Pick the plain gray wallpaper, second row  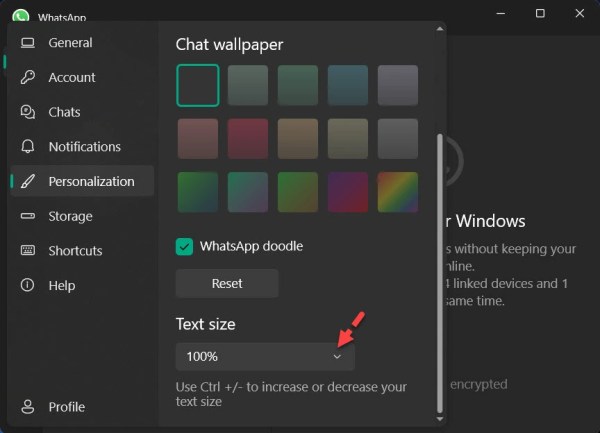click(x=398, y=139)
